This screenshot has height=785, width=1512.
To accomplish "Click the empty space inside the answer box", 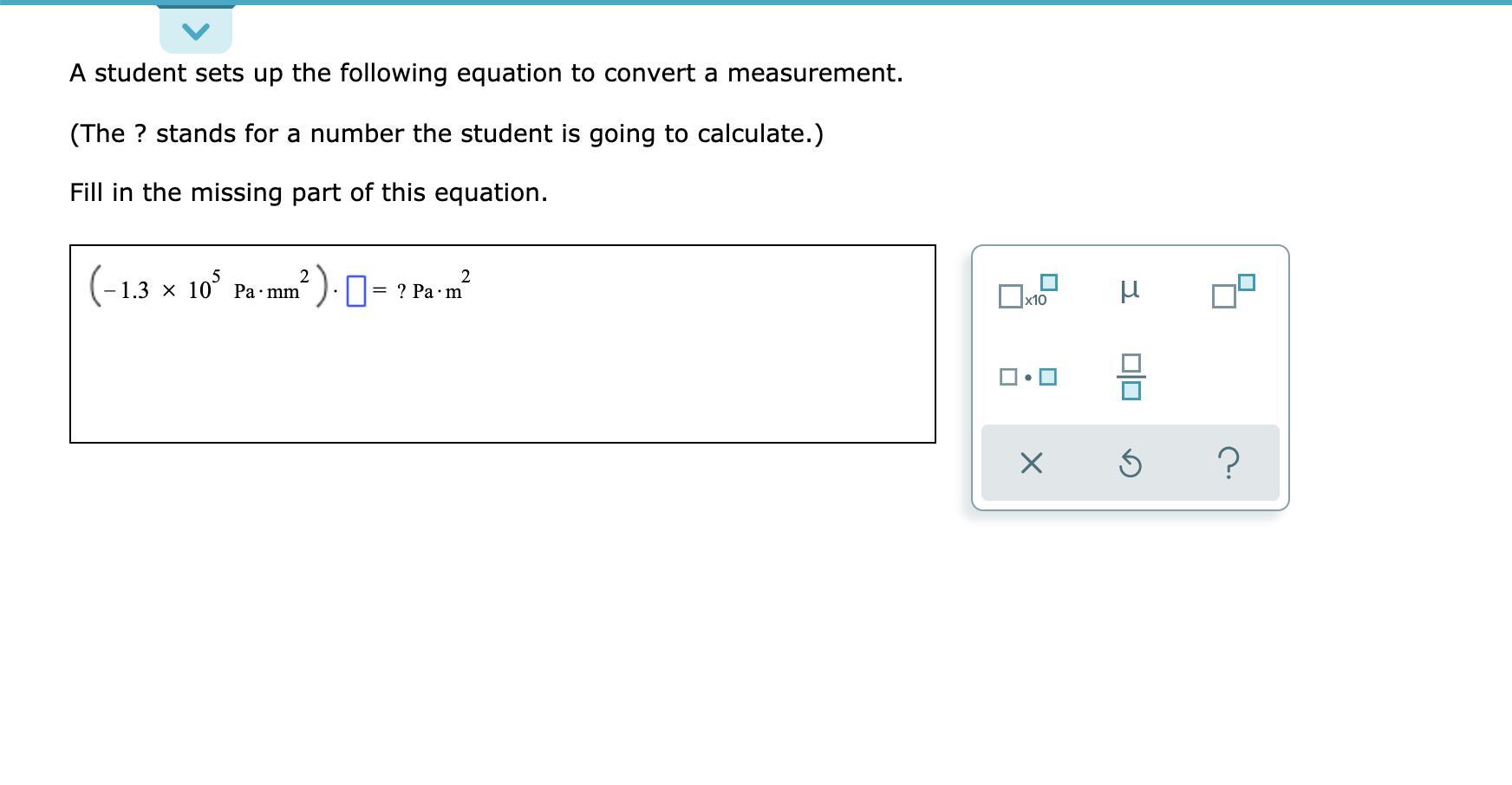I will (503, 381).
